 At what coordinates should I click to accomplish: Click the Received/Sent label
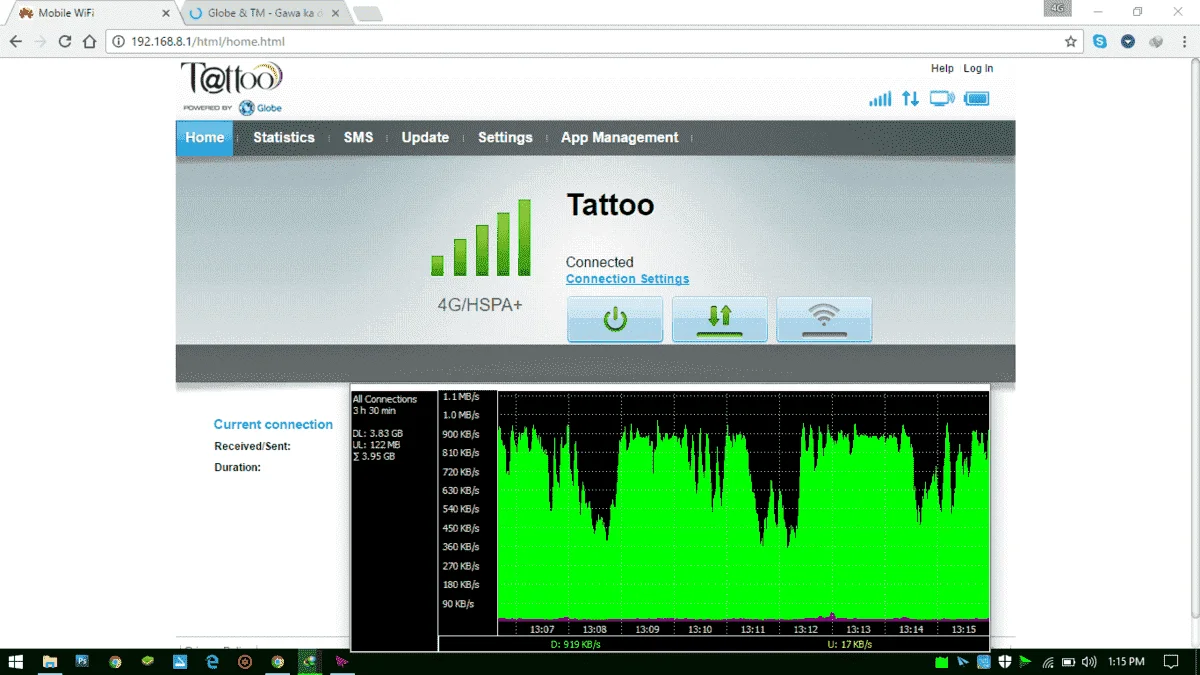(252, 446)
